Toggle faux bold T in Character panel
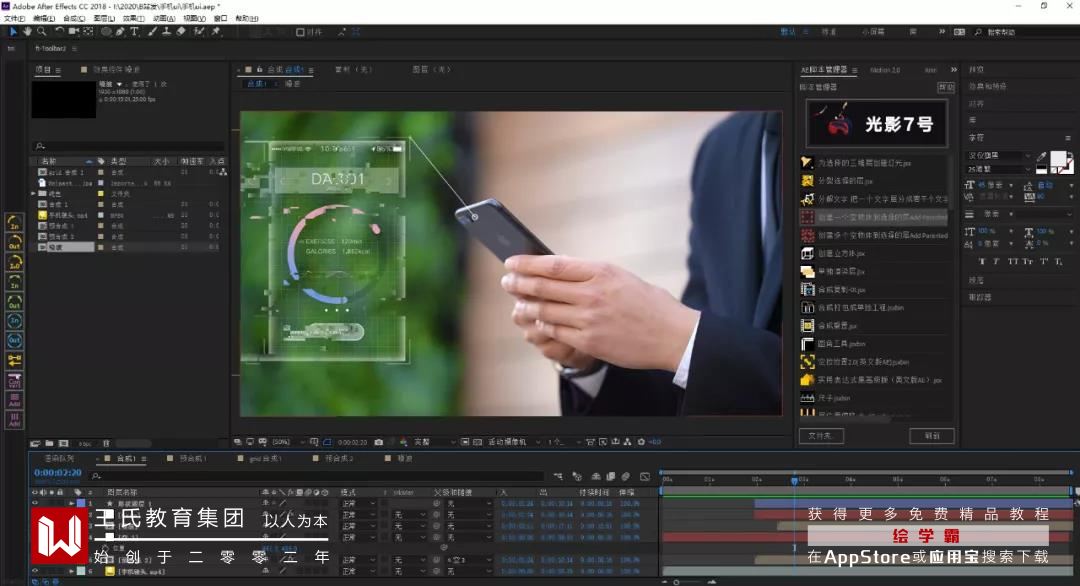 [x=982, y=262]
